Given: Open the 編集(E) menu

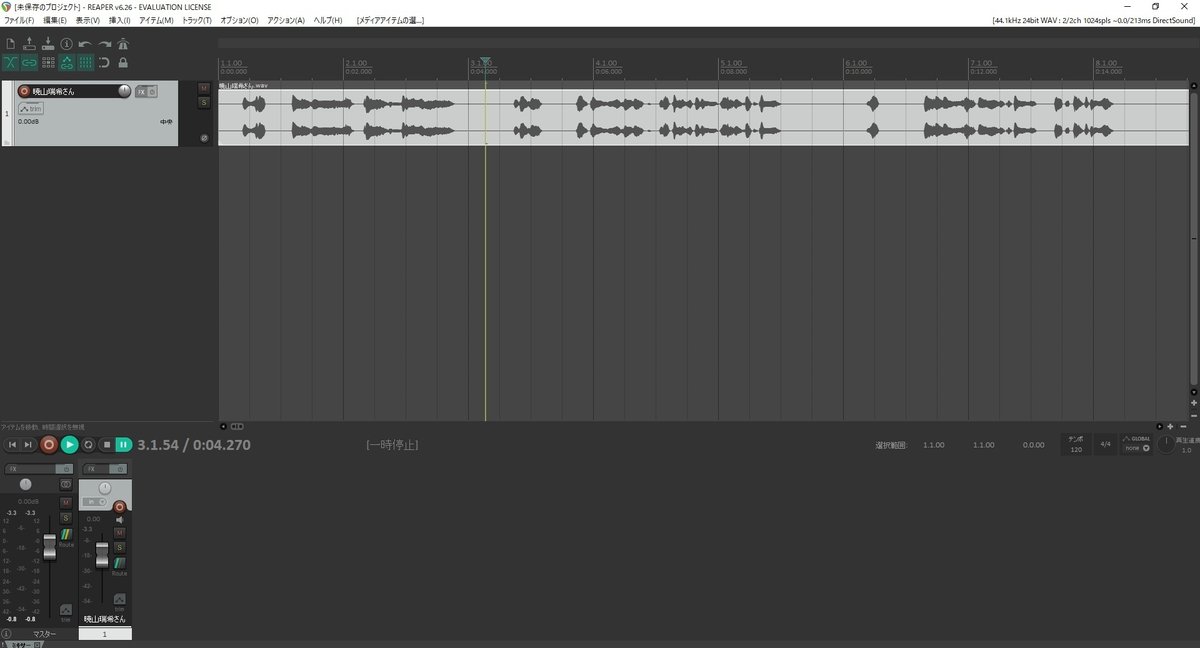Looking at the screenshot, I should [55, 20].
